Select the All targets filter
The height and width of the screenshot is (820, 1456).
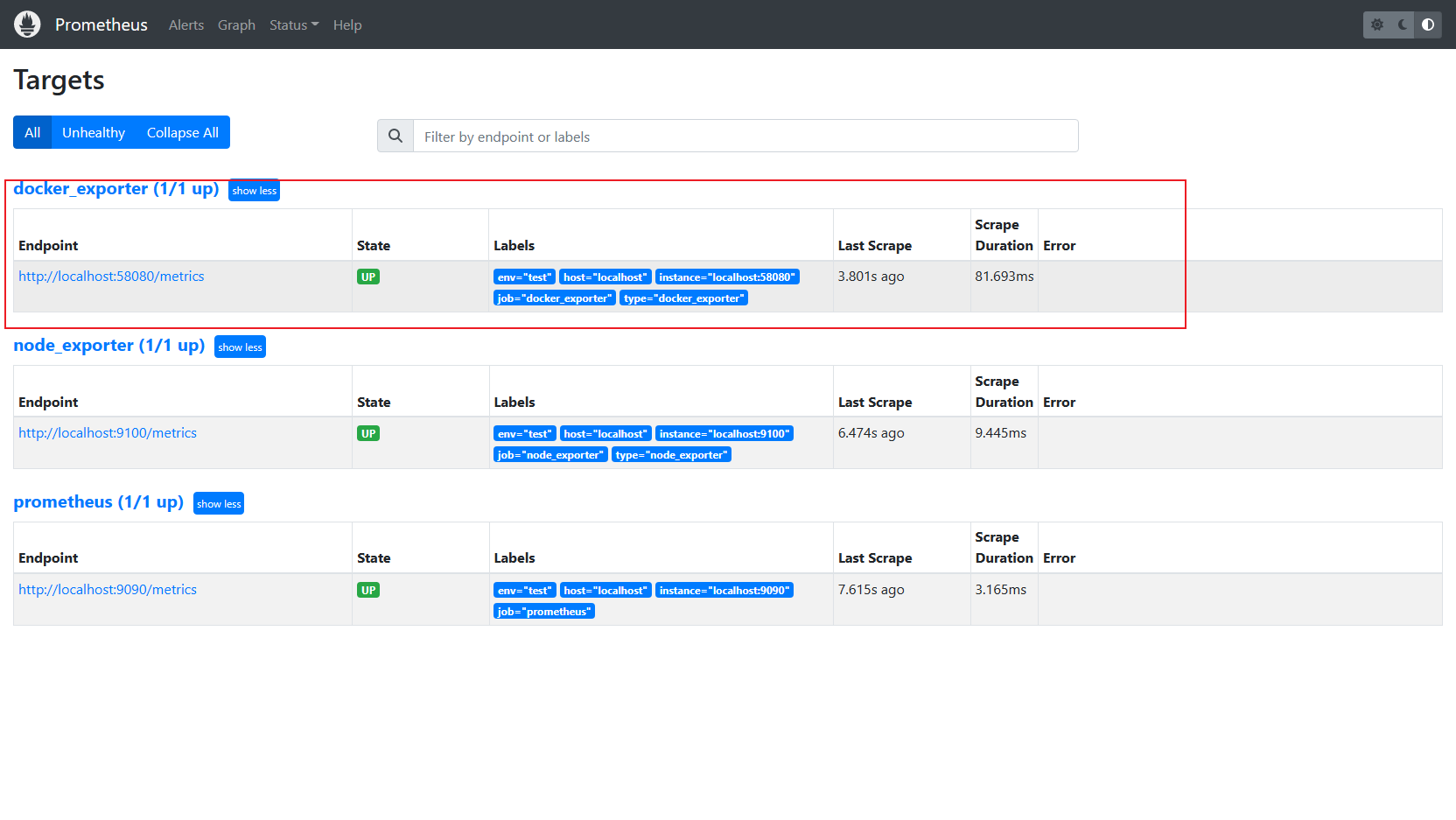click(x=32, y=132)
